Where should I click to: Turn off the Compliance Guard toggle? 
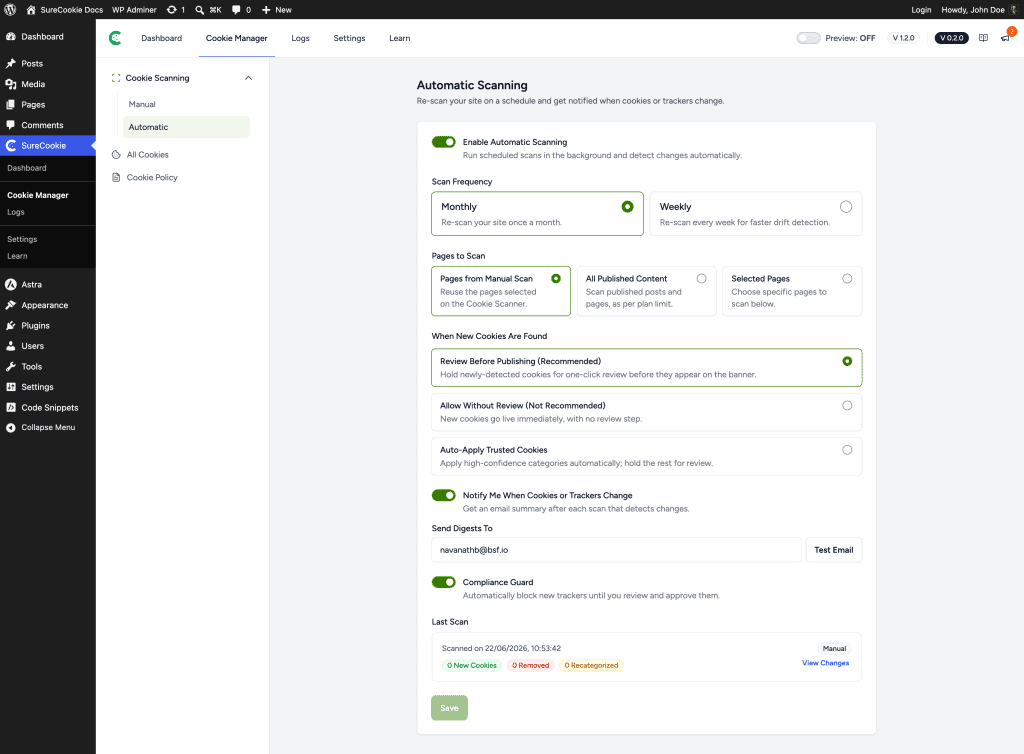coord(443,582)
